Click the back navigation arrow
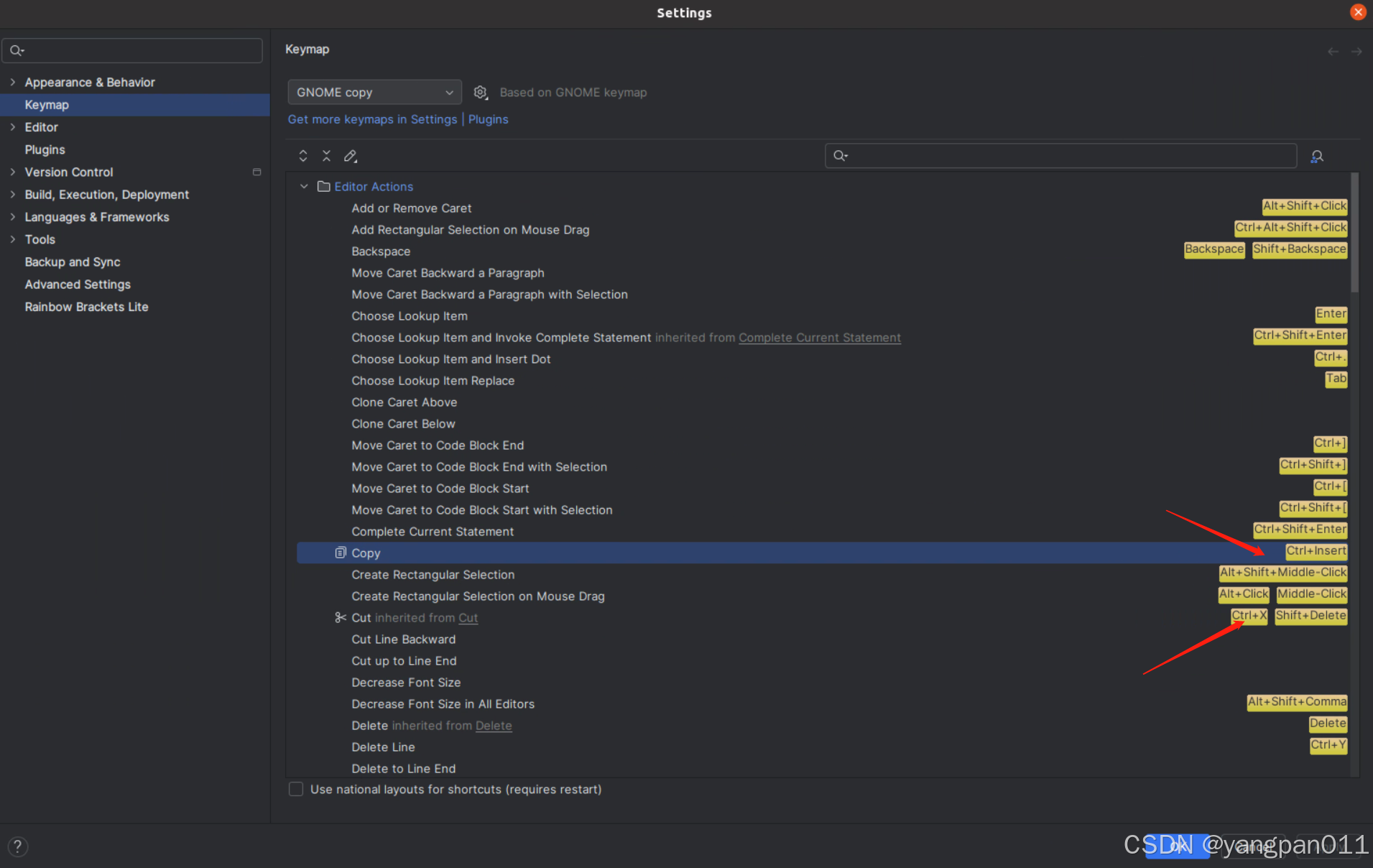This screenshot has width=1373, height=868. (x=1333, y=51)
